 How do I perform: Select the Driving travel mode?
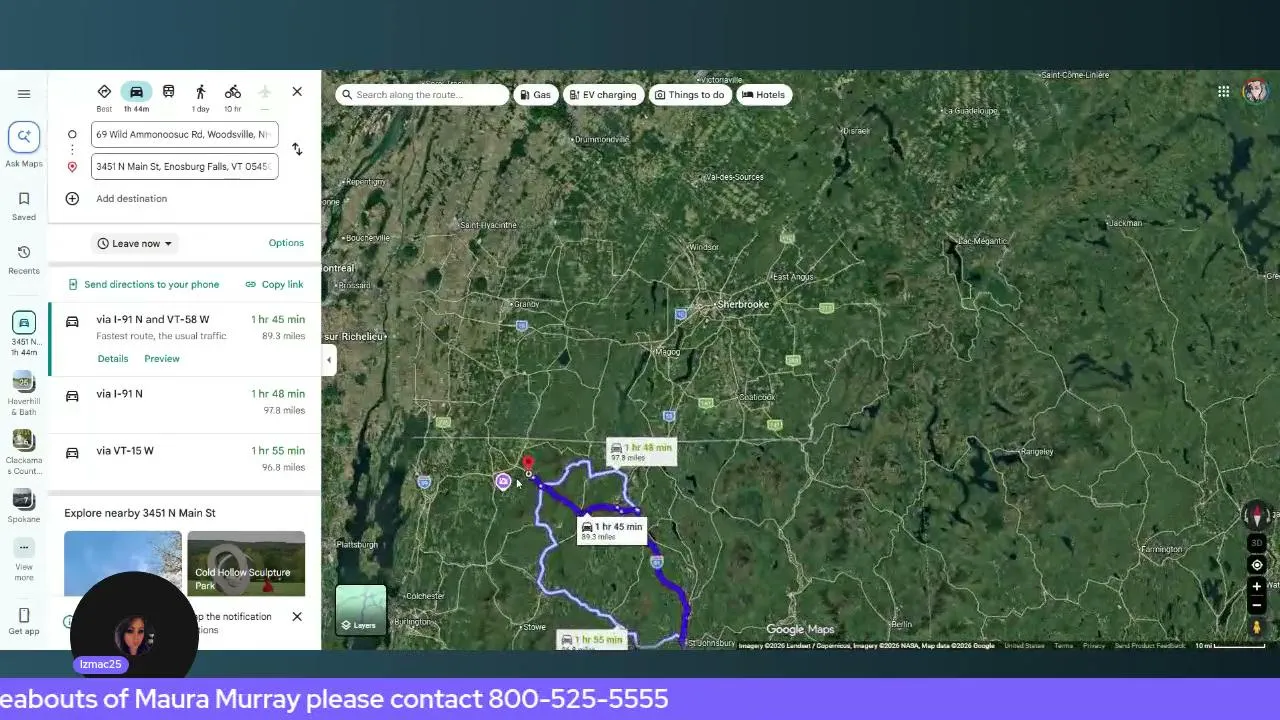click(136, 96)
